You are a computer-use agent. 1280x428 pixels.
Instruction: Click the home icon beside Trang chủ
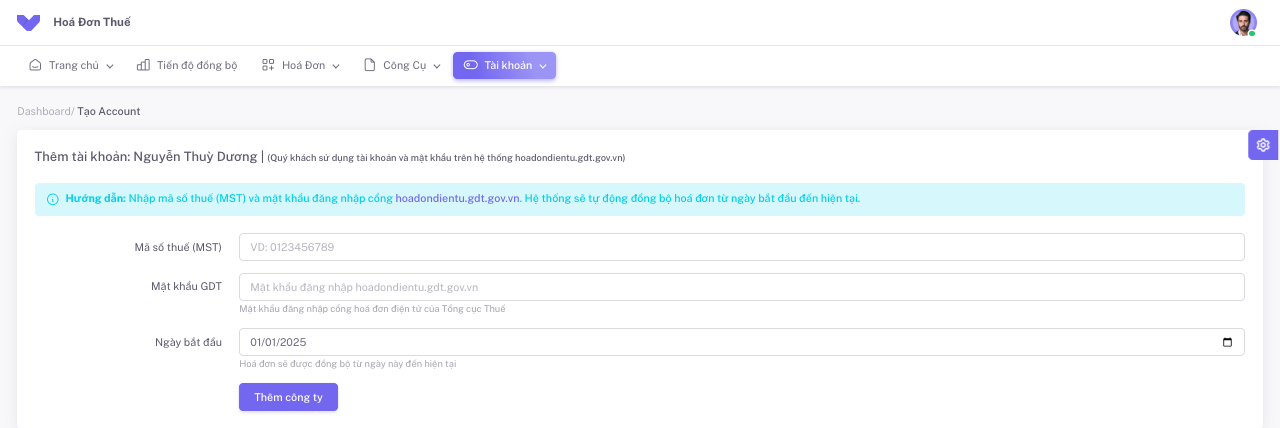(x=36, y=65)
